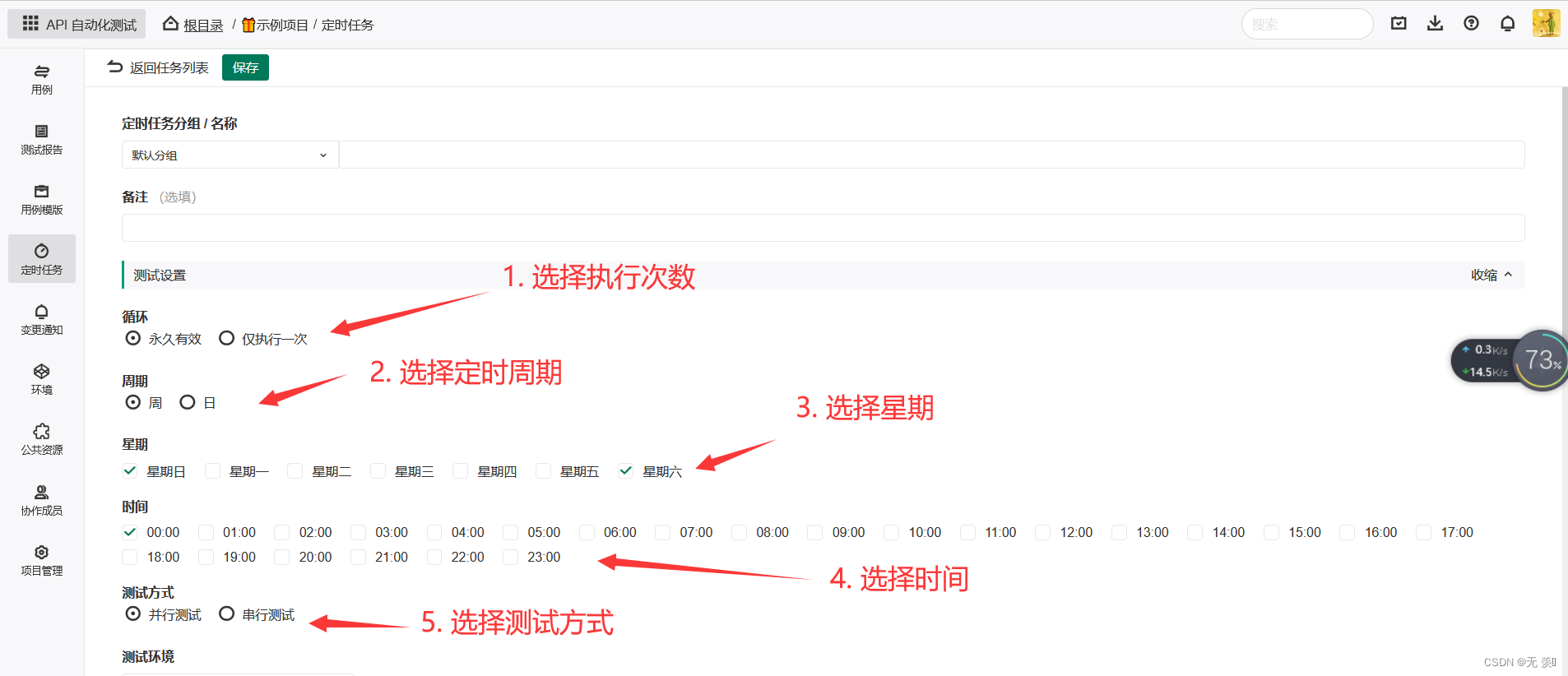Image resolution: width=1568 pixels, height=676 pixels.
Task: Uncheck 星期日 checkbox
Action: [x=129, y=470]
